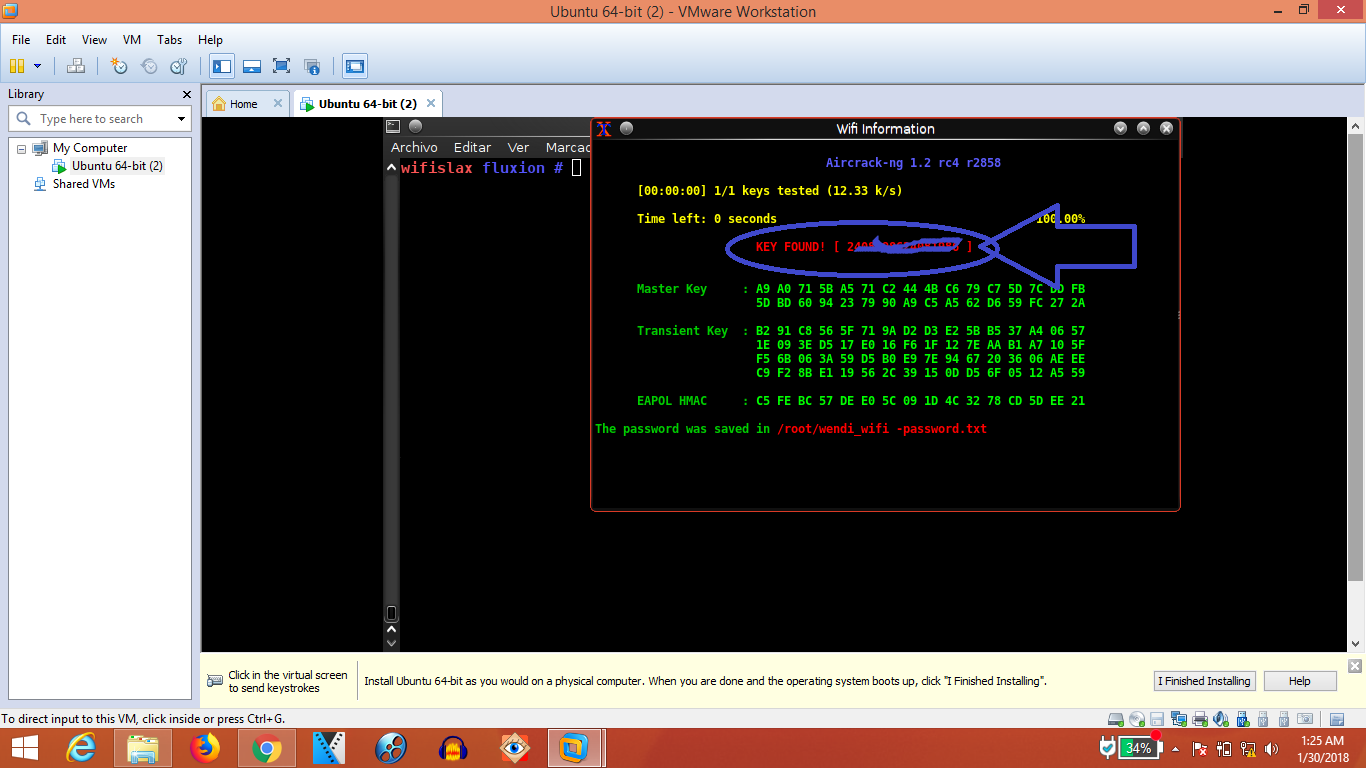Select Shared VMs in the Library tree
Viewport: 1366px width, 768px height.
(x=84, y=184)
